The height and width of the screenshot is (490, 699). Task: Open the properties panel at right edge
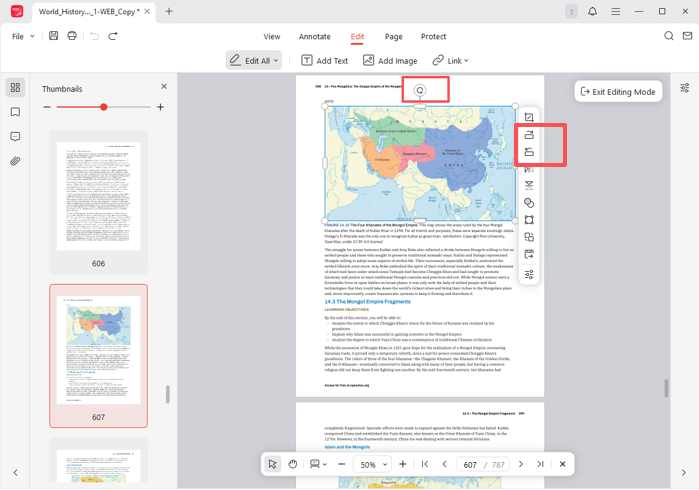coord(685,88)
